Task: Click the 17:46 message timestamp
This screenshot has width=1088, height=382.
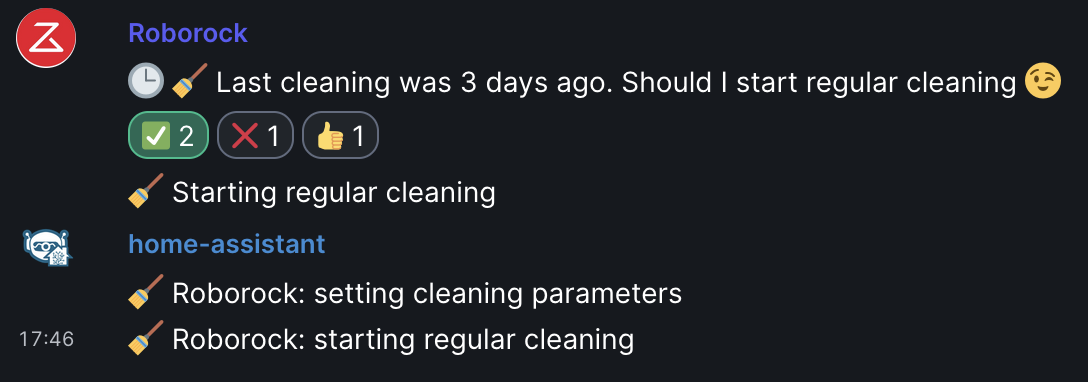Action: (46, 339)
